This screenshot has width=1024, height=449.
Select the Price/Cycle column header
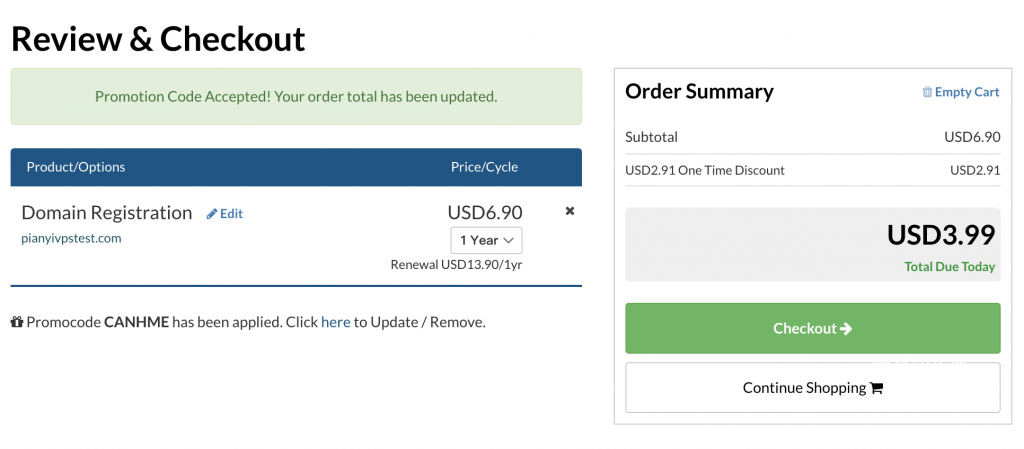click(484, 167)
